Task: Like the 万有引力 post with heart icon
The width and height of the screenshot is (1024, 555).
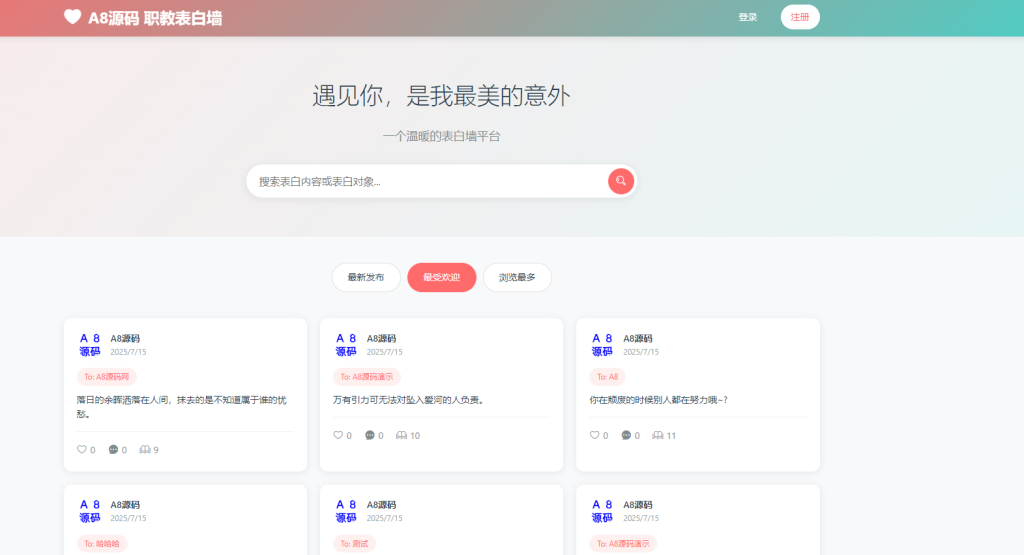Action: [x=338, y=435]
